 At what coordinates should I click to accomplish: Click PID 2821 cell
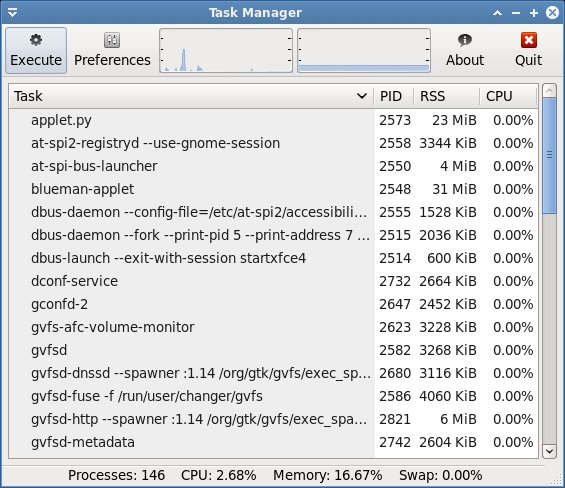coord(395,420)
